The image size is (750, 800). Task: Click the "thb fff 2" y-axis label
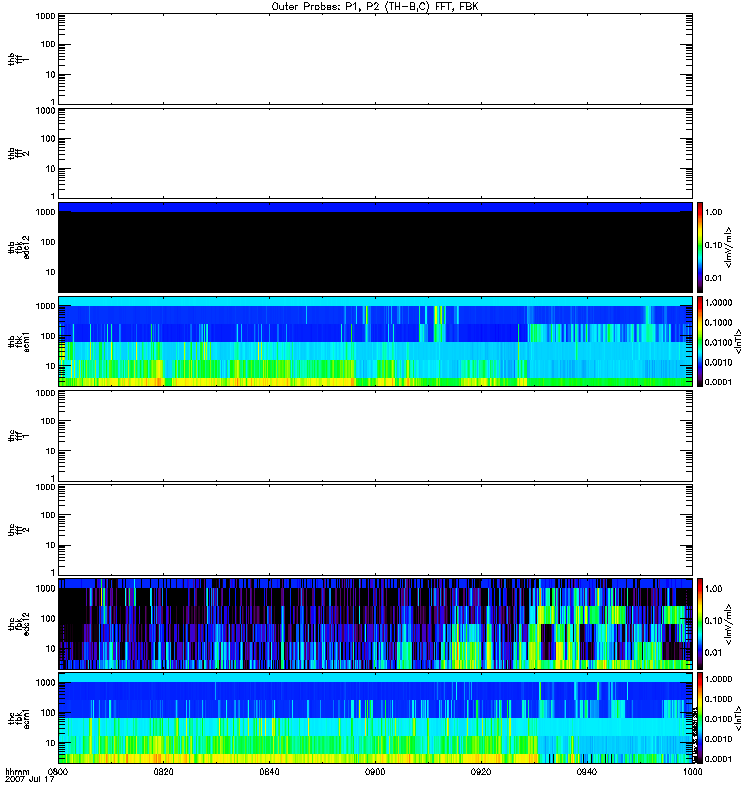pyautogui.click(x=18, y=153)
